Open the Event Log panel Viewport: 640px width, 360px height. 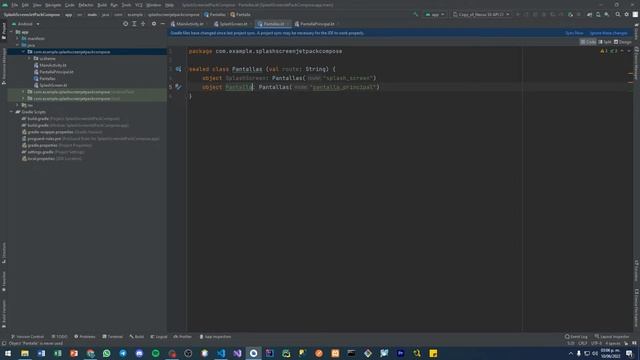coord(576,337)
